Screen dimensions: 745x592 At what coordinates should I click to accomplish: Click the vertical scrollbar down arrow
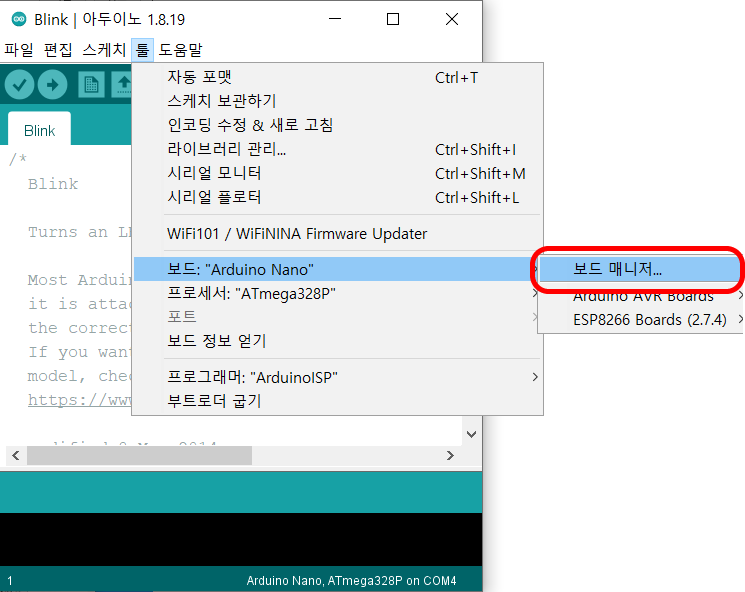tap(471, 434)
